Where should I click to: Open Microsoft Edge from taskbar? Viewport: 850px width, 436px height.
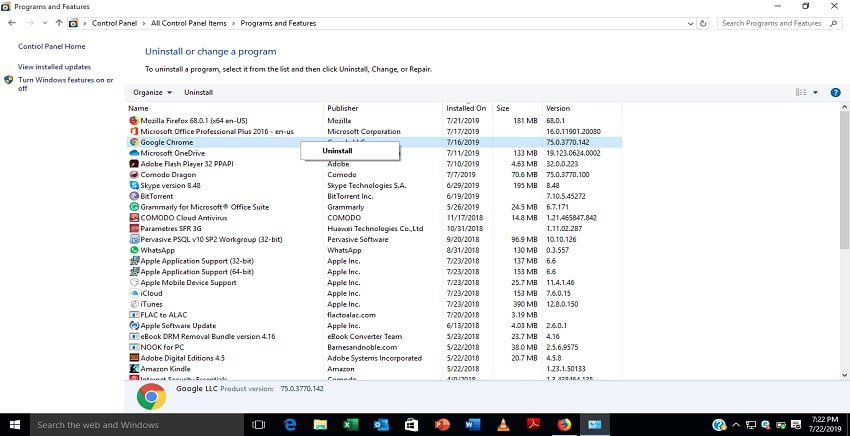290,425
